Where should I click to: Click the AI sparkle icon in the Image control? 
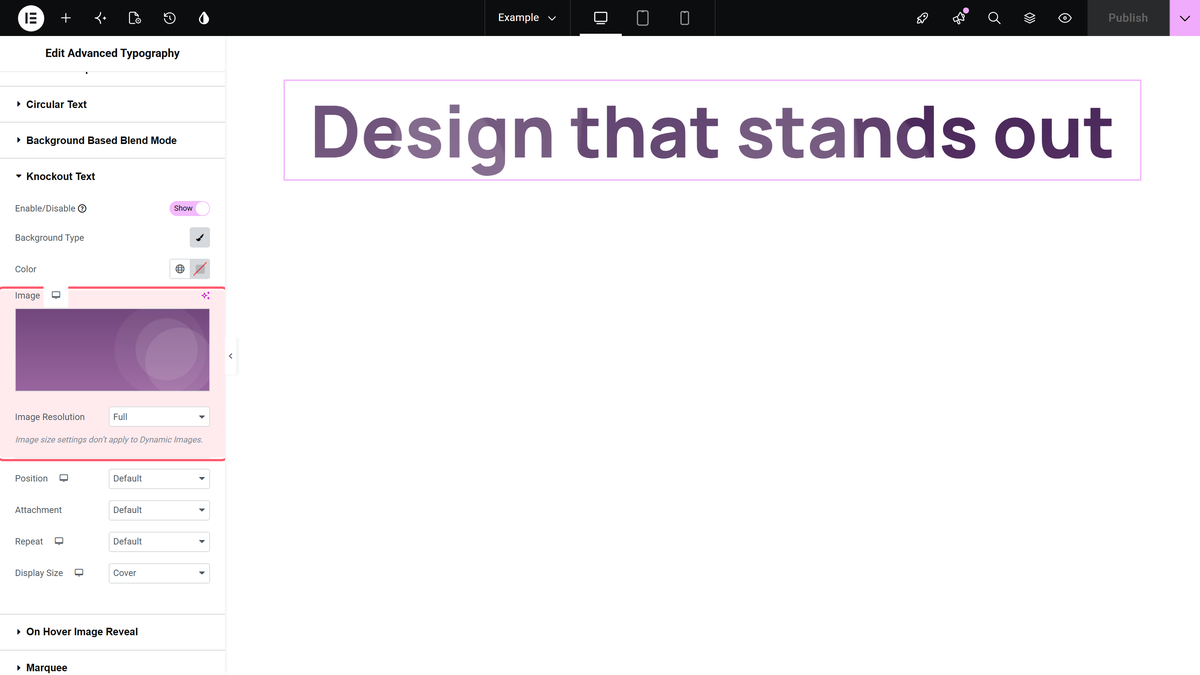coord(205,295)
